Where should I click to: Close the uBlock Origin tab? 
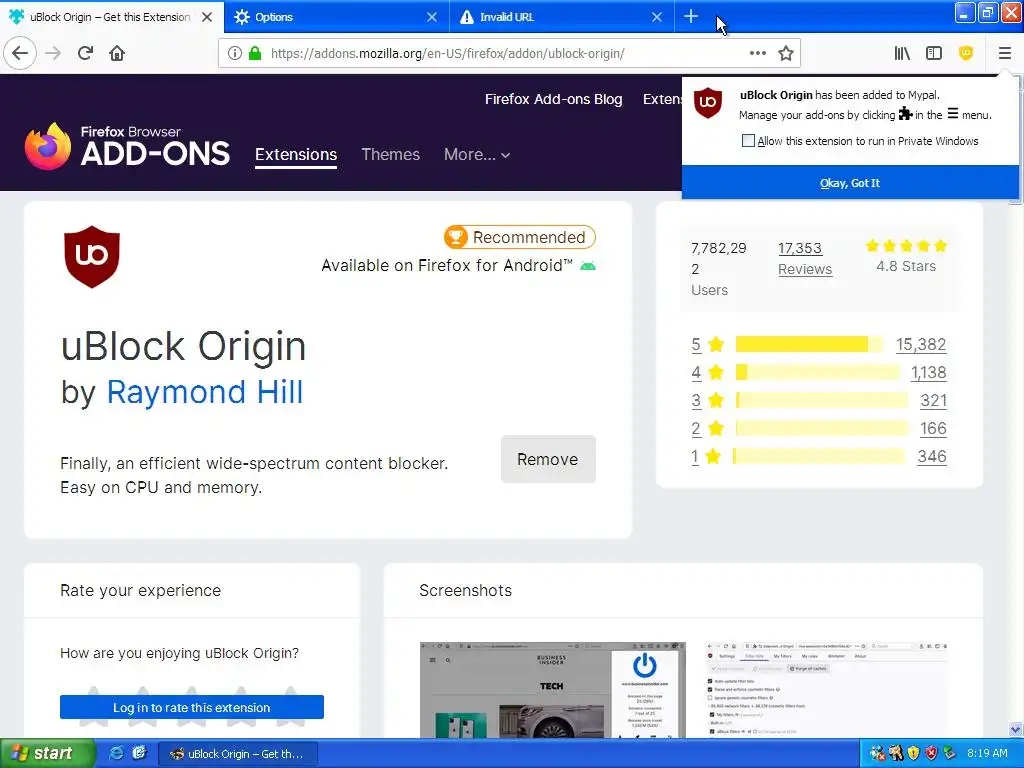tap(207, 17)
